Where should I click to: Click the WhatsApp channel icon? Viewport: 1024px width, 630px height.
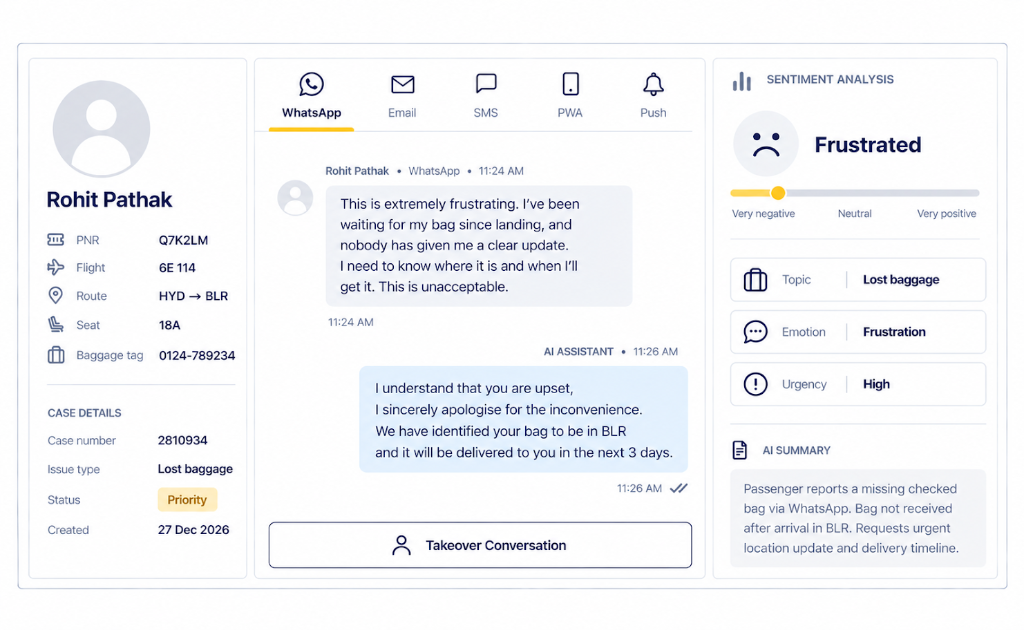(x=312, y=84)
